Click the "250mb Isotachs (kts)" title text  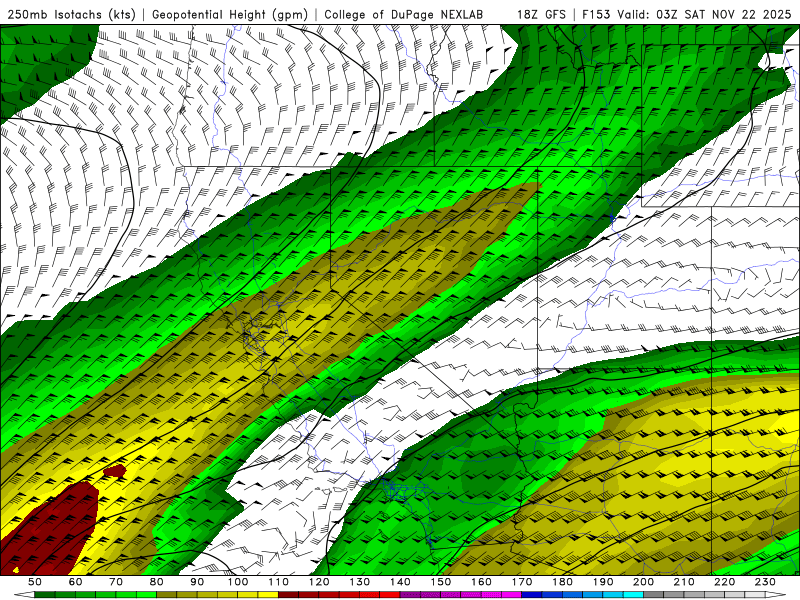point(71,14)
